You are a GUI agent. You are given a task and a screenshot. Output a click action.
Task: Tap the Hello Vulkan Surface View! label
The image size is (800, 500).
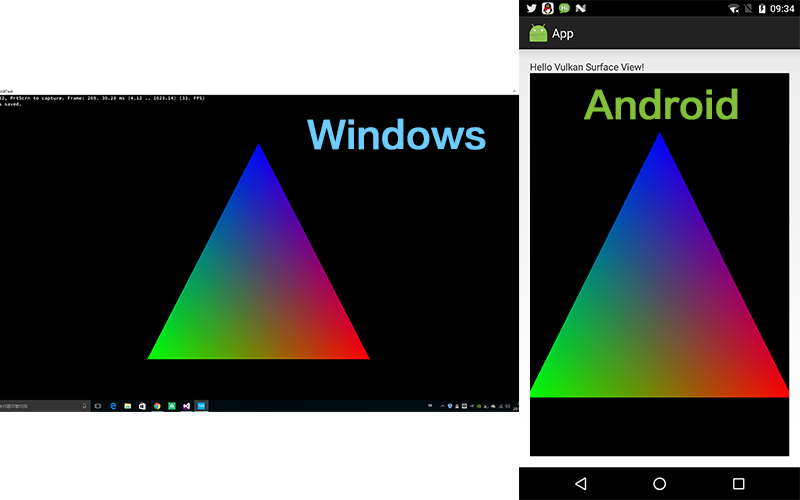[x=587, y=67]
